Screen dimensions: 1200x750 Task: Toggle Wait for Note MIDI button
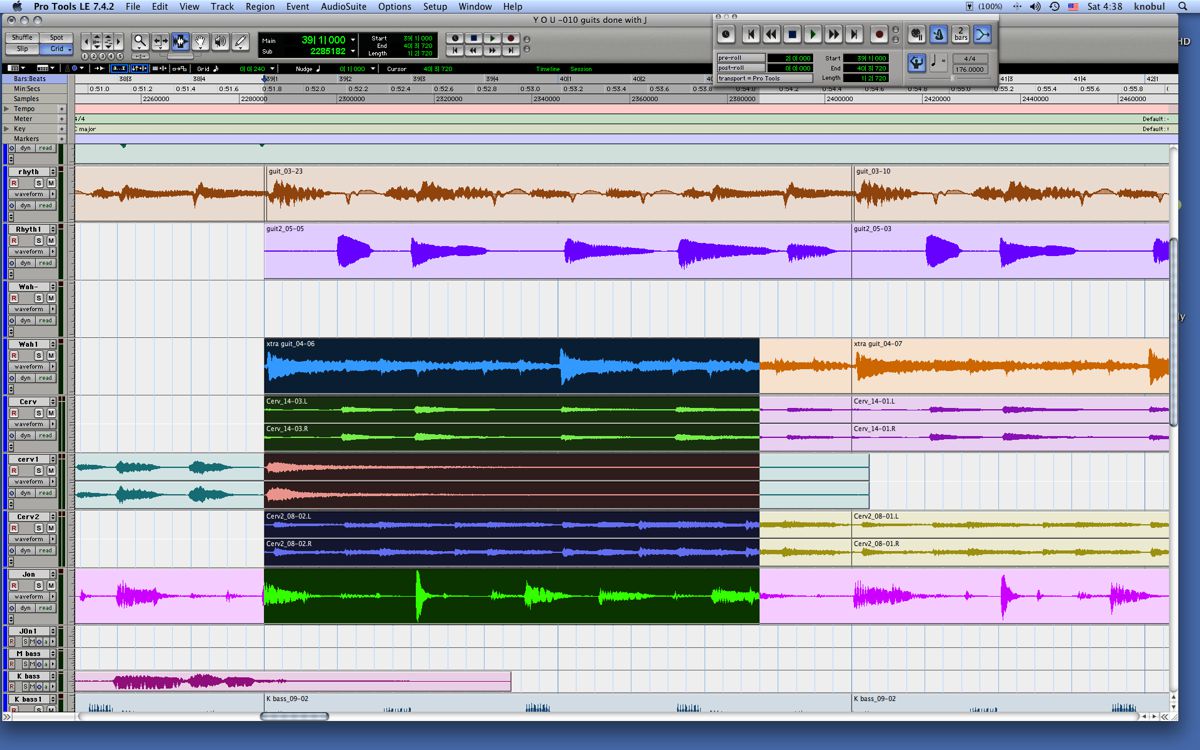[x=917, y=34]
